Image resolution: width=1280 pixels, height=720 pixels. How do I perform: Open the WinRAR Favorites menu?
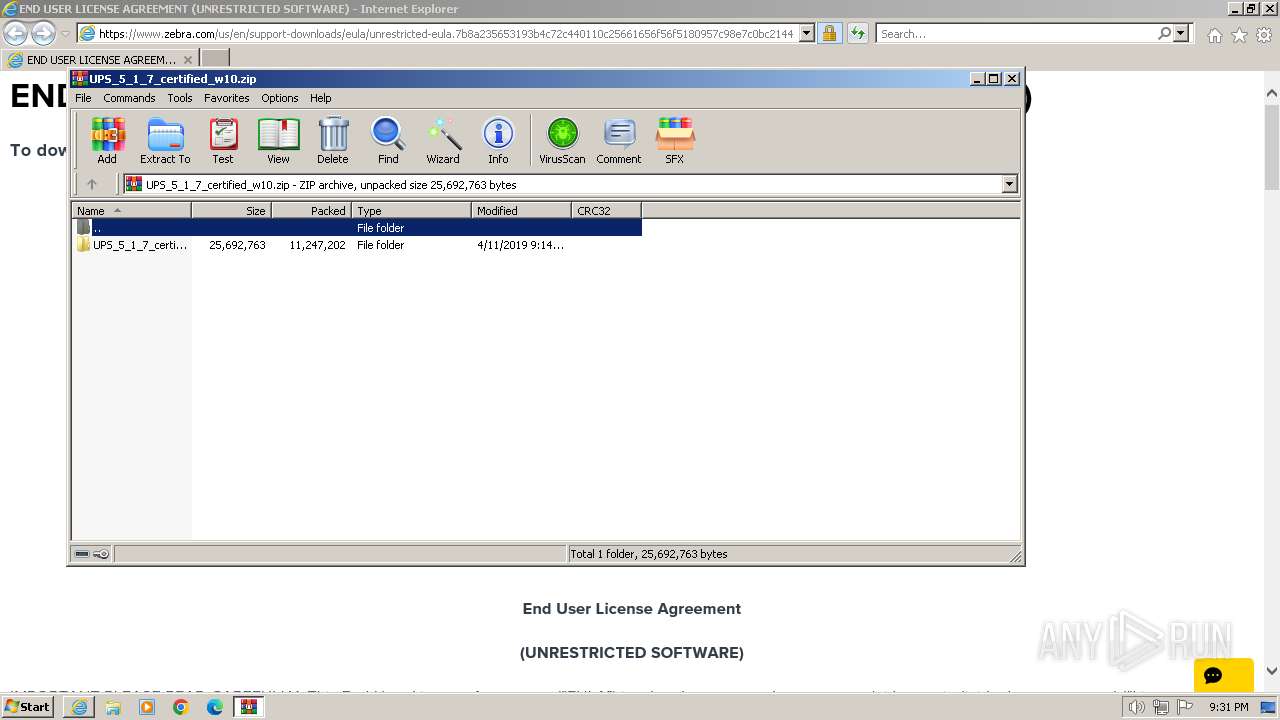click(x=227, y=98)
